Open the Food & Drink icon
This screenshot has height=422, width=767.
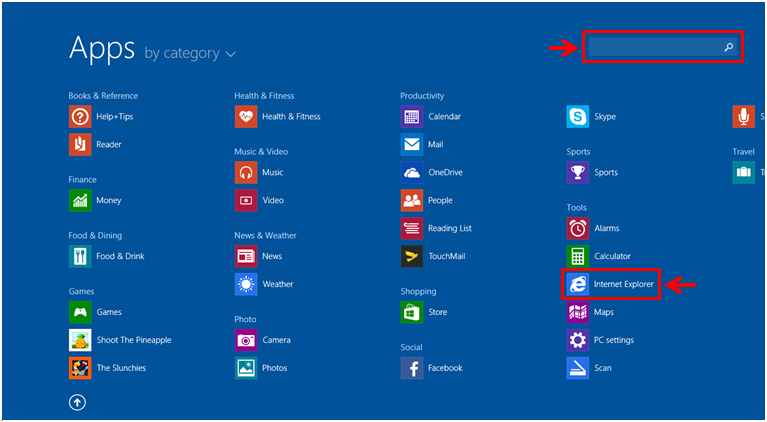(80, 256)
